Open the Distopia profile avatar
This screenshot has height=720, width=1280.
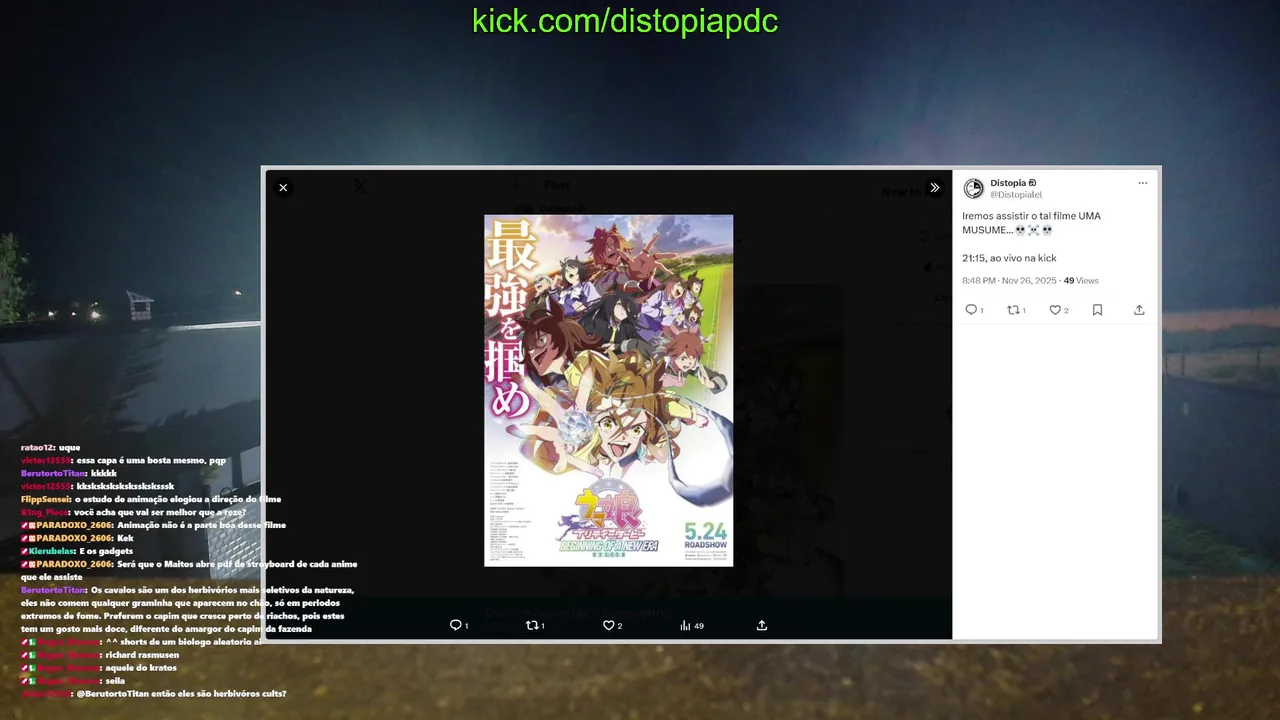pyautogui.click(x=973, y=188)
